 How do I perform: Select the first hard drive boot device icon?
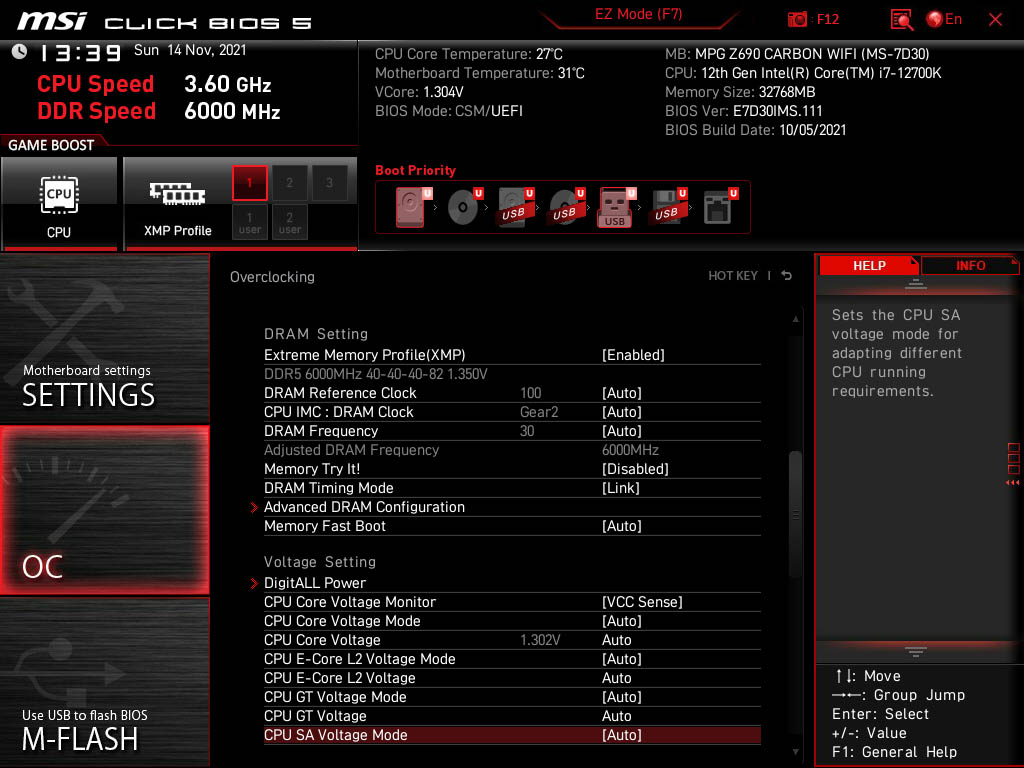pyautogui.click(x=410, y=208)
